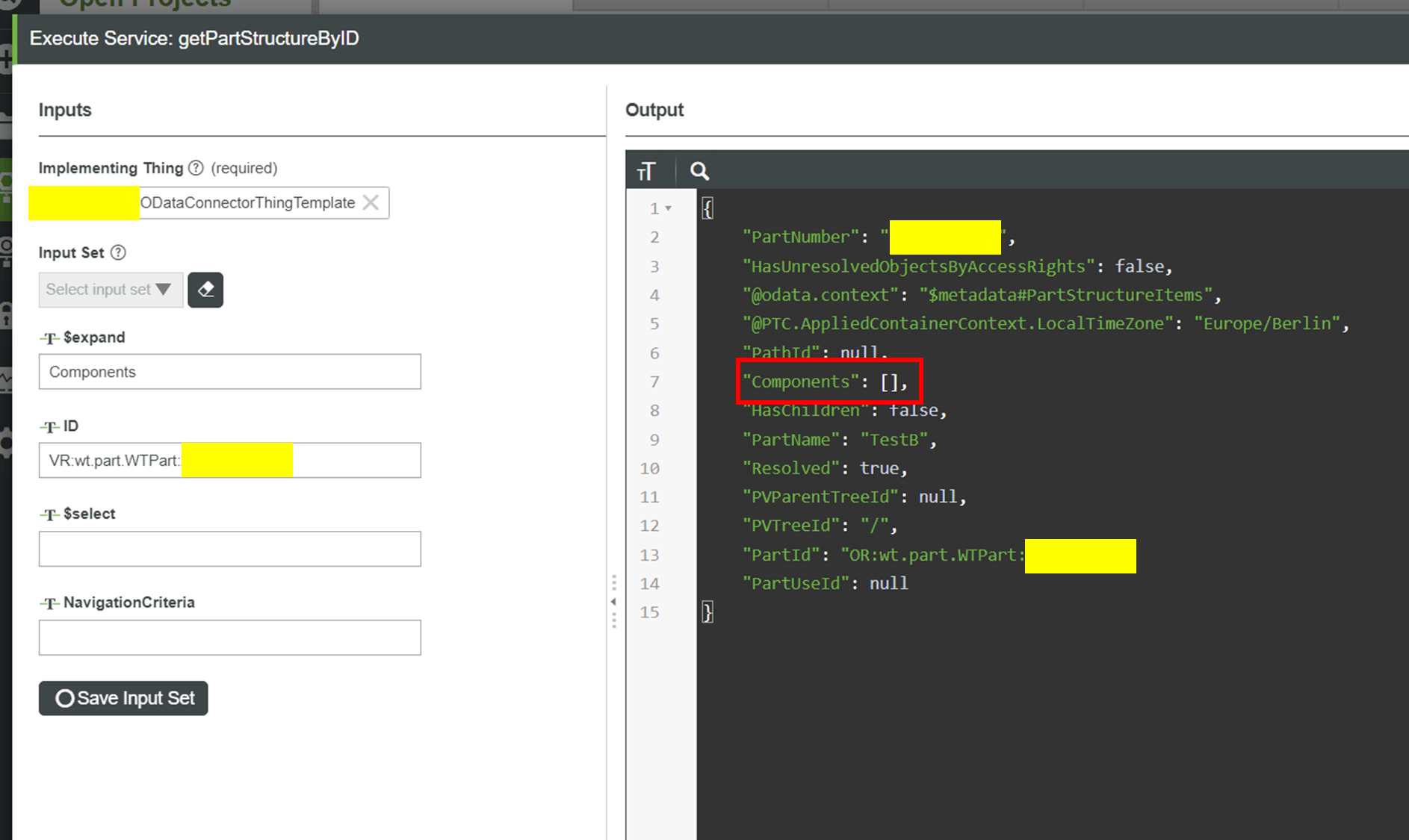Image resolution: width=1409 pixels, height=840 pixels.
Task: Click inside the $select input field
Action: [x=228, y=548]
